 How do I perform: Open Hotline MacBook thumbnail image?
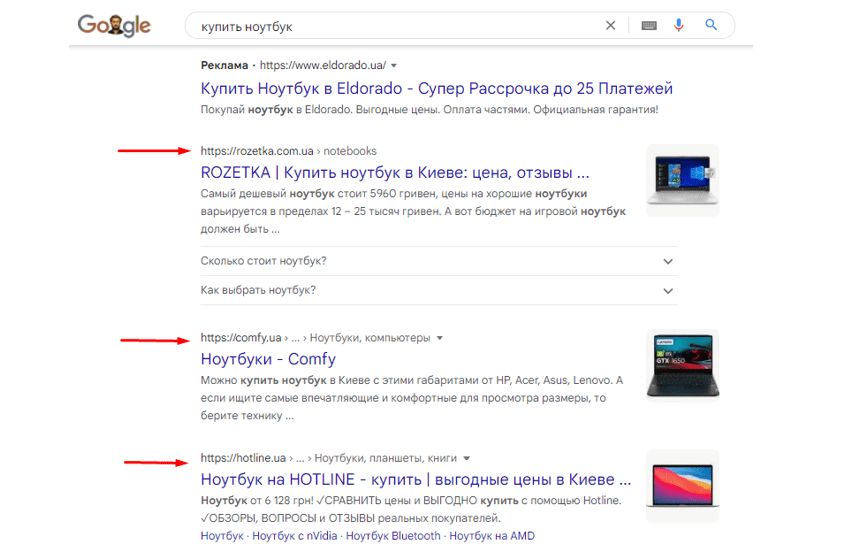(x=682, y=486)
